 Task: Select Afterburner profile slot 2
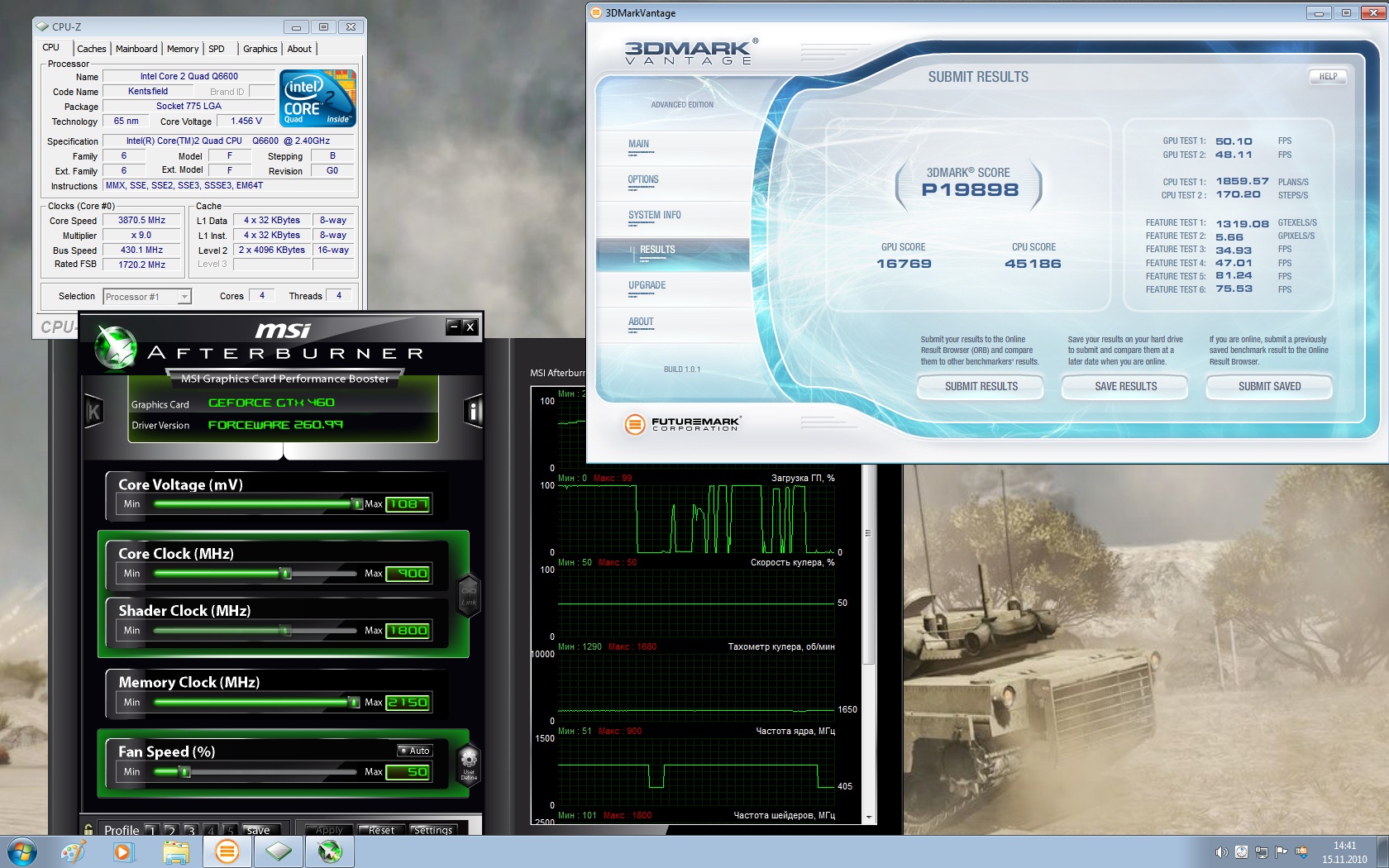[x=171, y=830]
